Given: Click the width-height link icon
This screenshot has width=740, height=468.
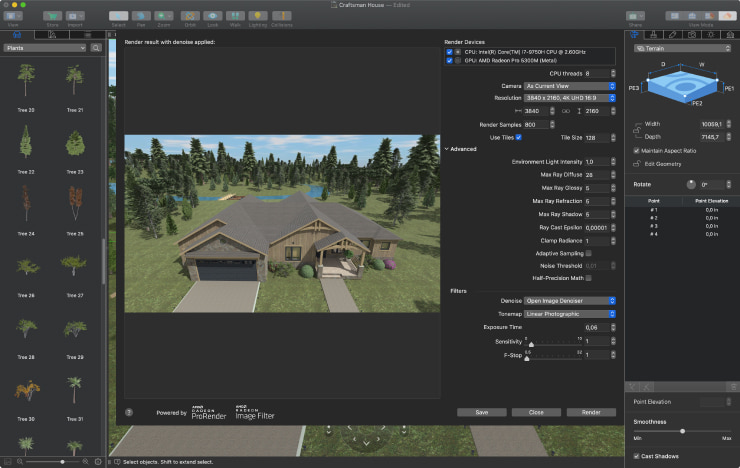Looking at the screenshot, I should pos(565,111).
